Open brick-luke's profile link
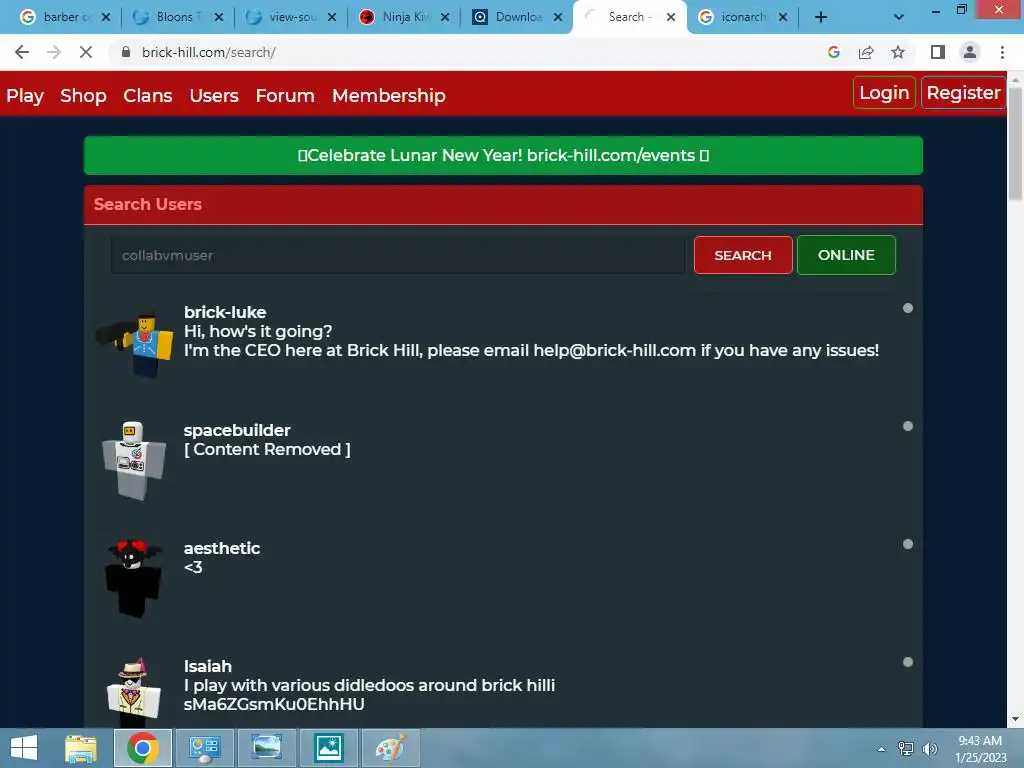This screenshot has height=768, width=1024. coord(225,312)
